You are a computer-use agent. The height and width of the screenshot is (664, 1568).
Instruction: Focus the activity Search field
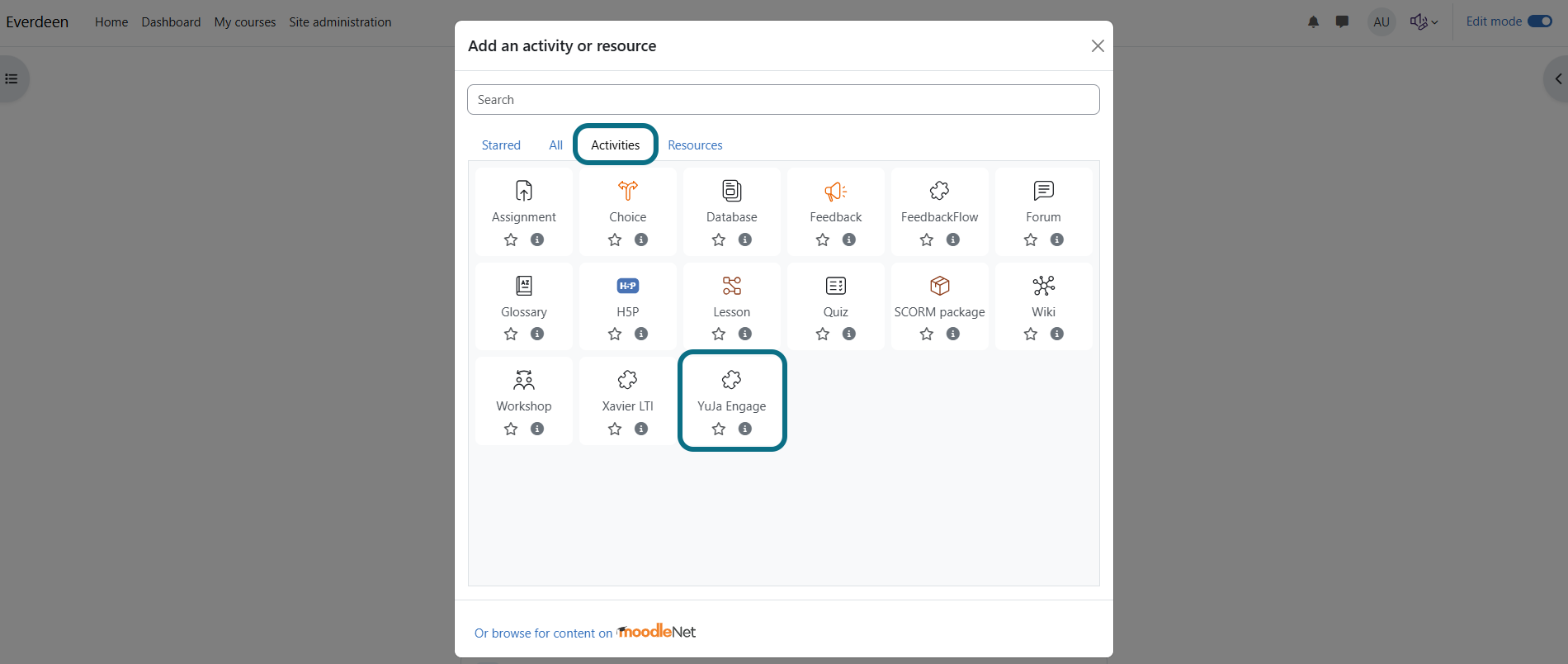coord(783,99)
